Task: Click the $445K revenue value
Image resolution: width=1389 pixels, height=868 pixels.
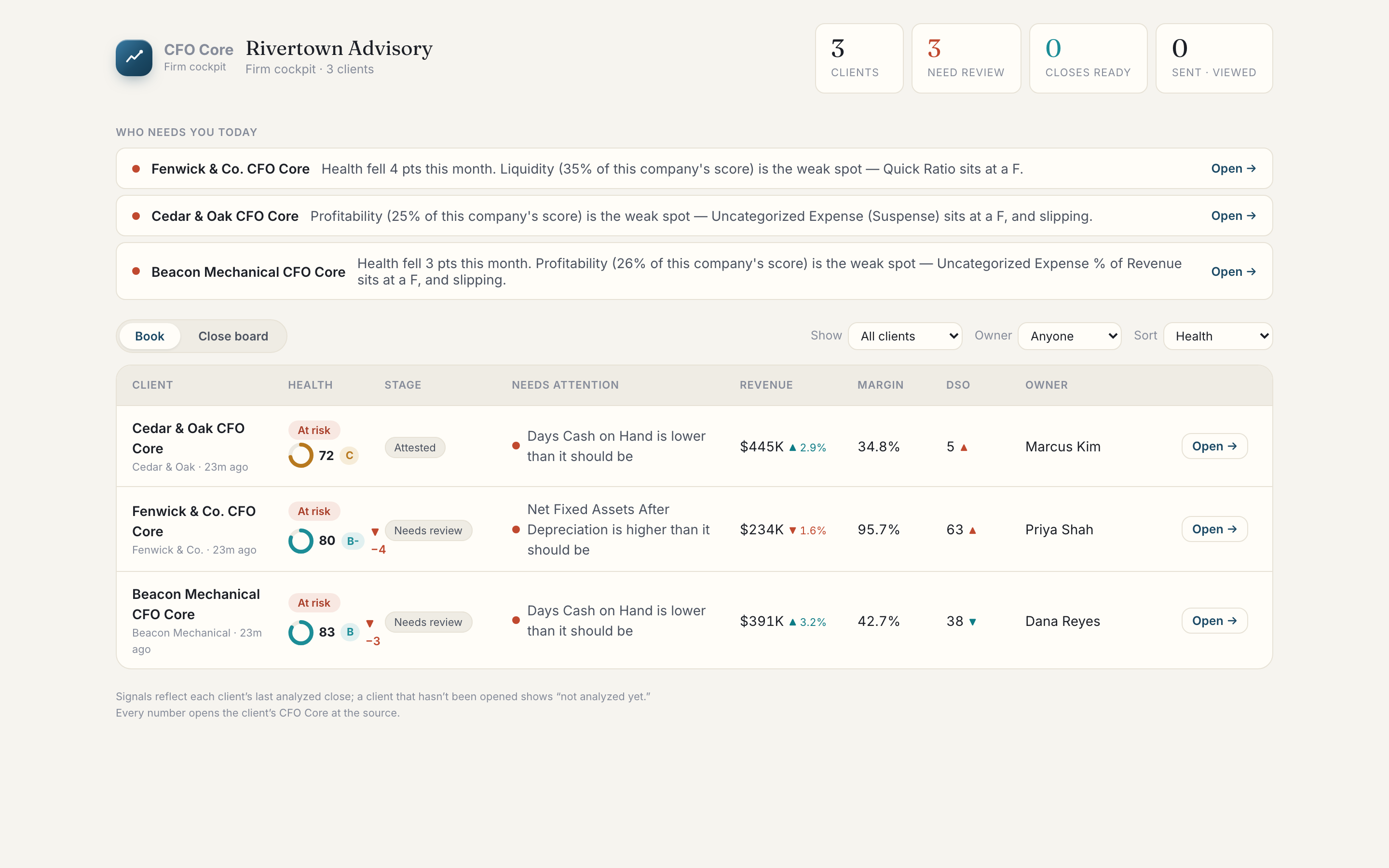Action: point(762,447)
